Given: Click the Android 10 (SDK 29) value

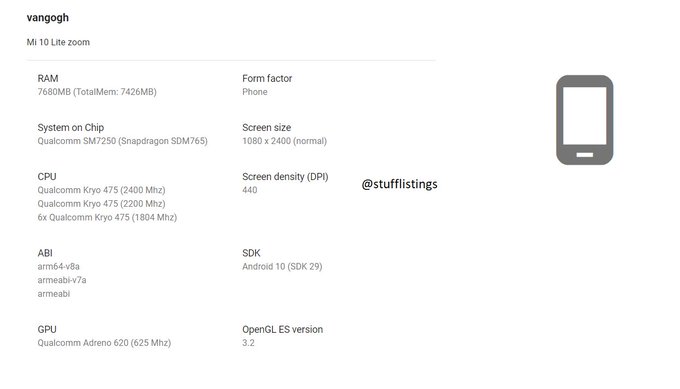Looking at the screenshot, I should tap(282, 266).
